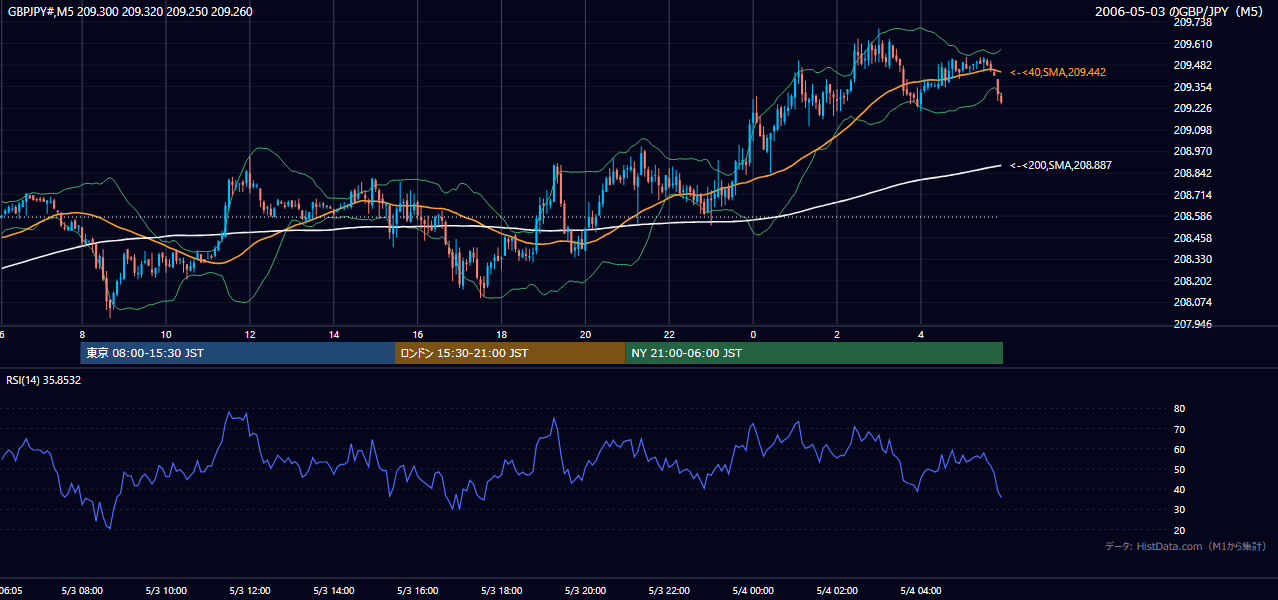Viewport: 1278px width, 600px height.
Task: Click price axis value 208.074
Action: click(1192, 302)
